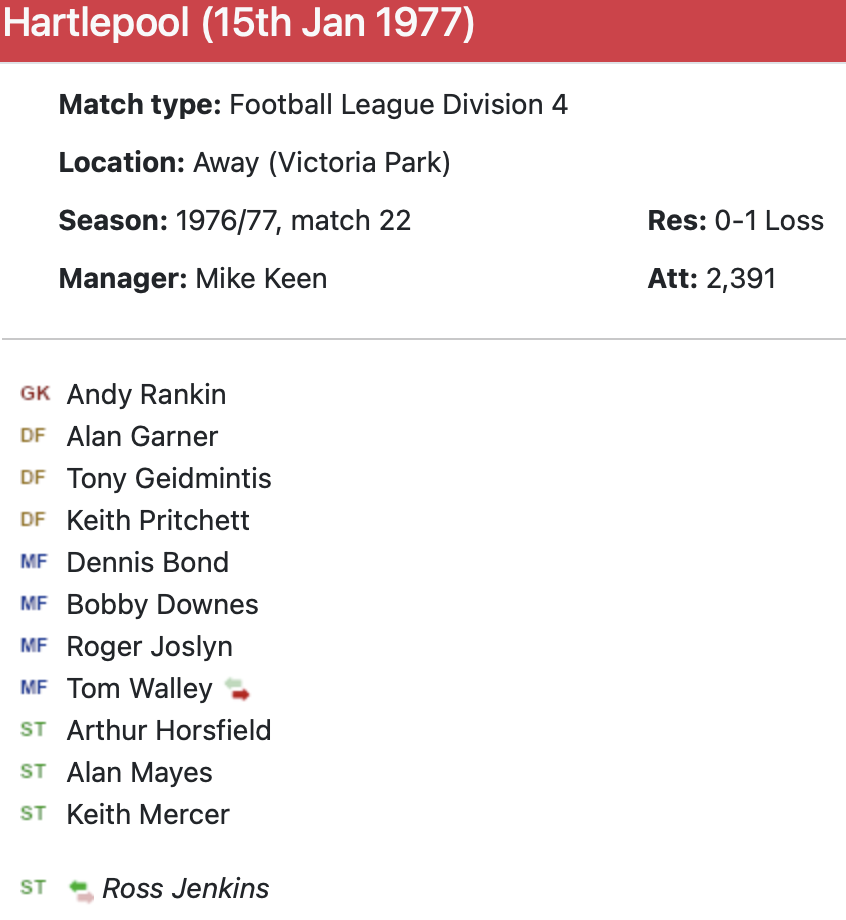Open player Bobby Downes

pyautogui.click(x=162, y=604)
